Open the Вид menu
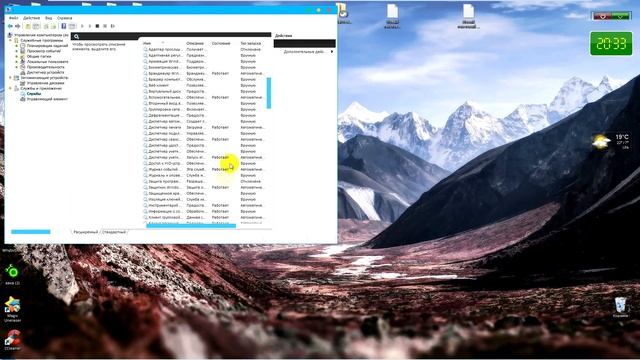 click(49, 18)
